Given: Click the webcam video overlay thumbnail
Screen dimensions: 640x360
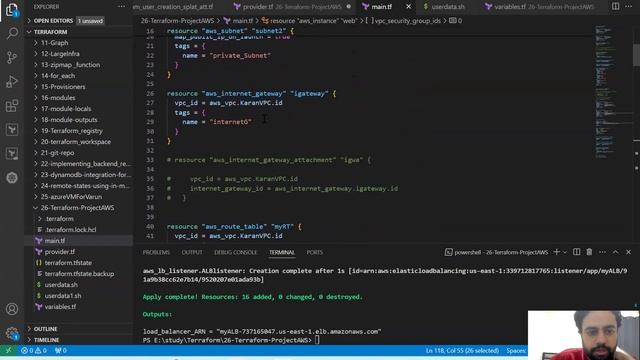Looking at the screenshot, I should click(584, 335).
